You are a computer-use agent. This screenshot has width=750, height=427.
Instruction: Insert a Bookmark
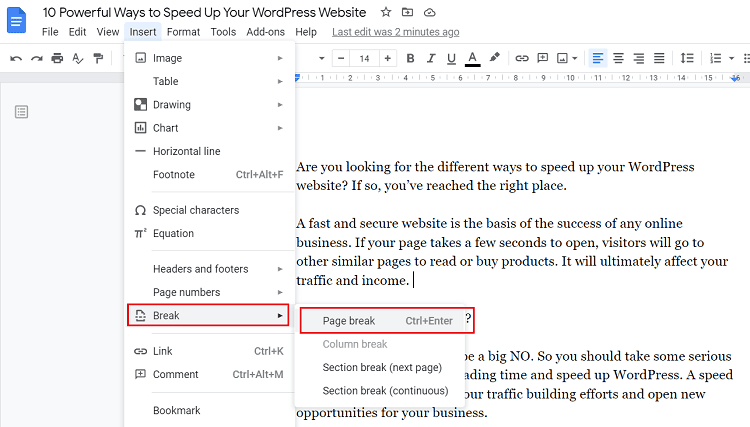pyautogui.click(x=210, y=410)
